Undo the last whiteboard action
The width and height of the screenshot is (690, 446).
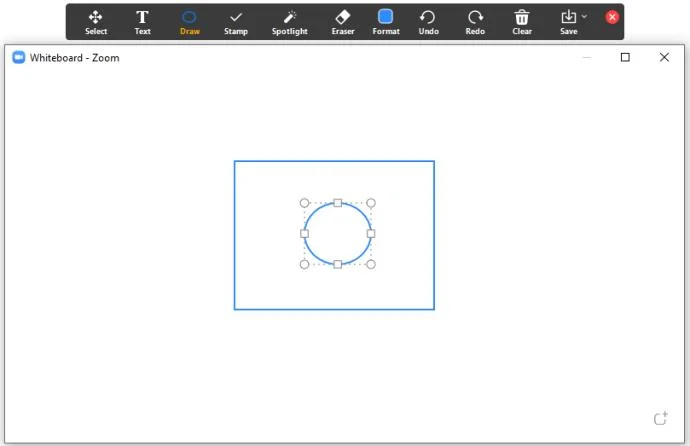(428, 22)
